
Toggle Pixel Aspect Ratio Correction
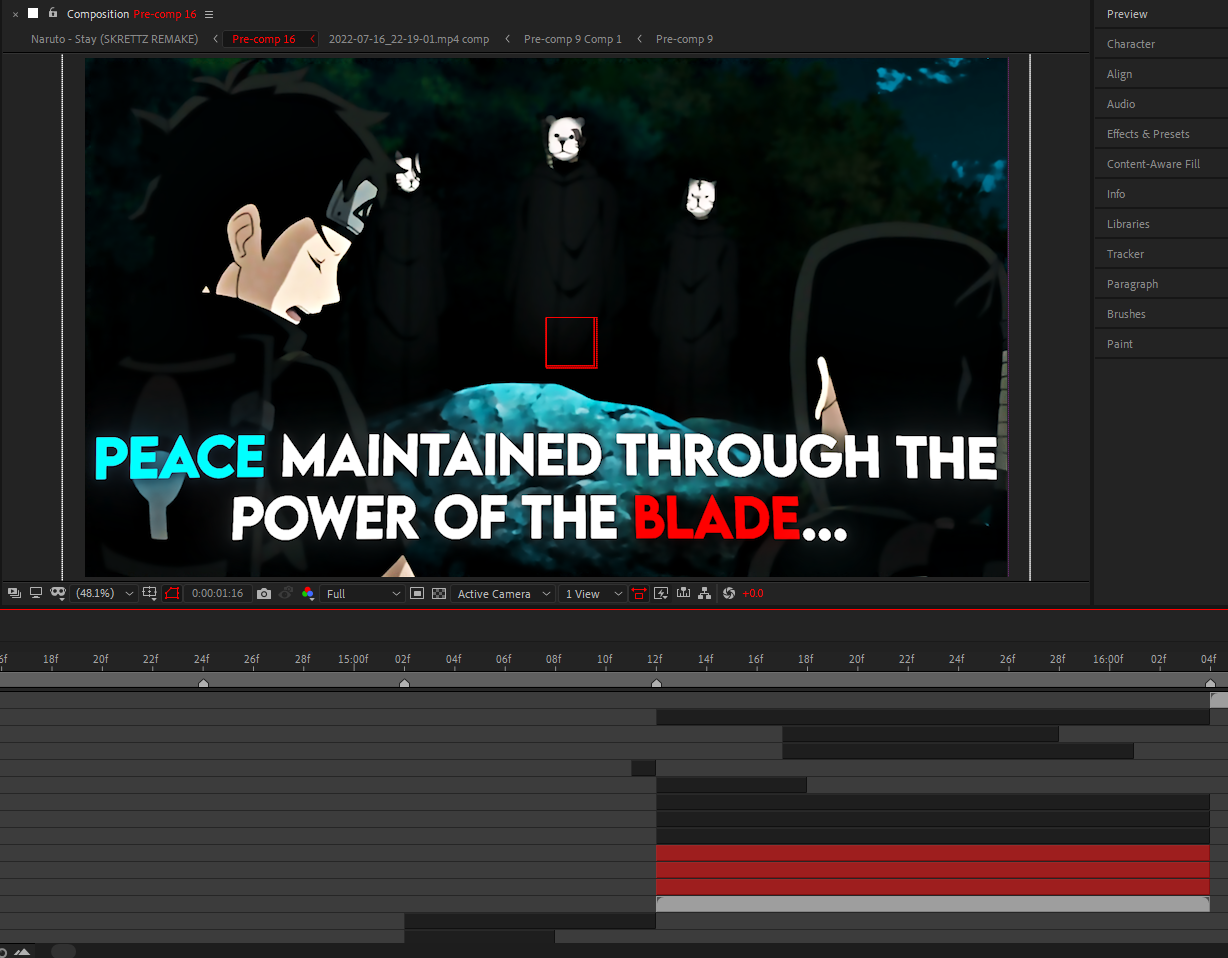click(639, 593)
